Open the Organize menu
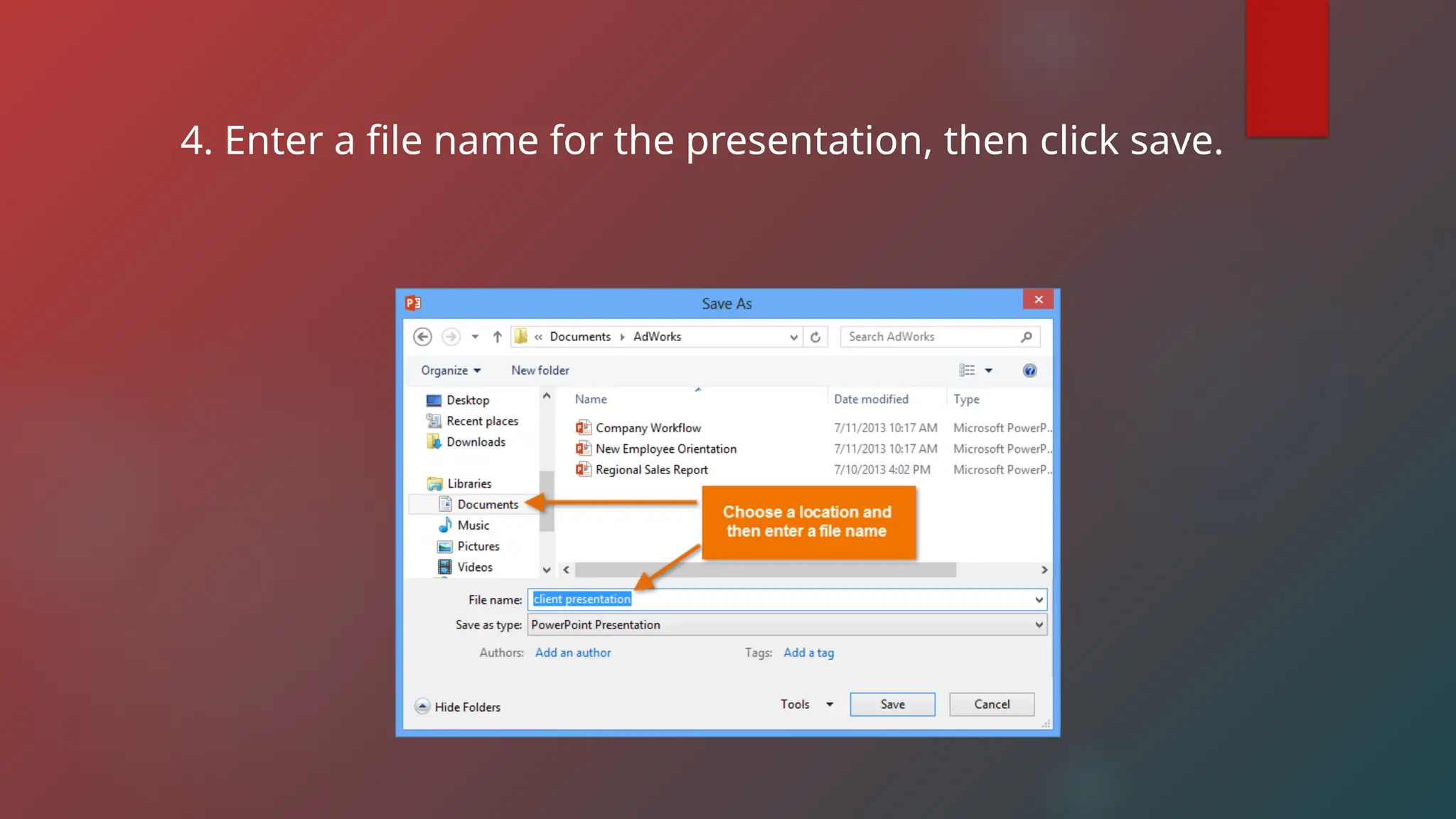Screen dimensions: 1456x819 (x=451, y=370)
